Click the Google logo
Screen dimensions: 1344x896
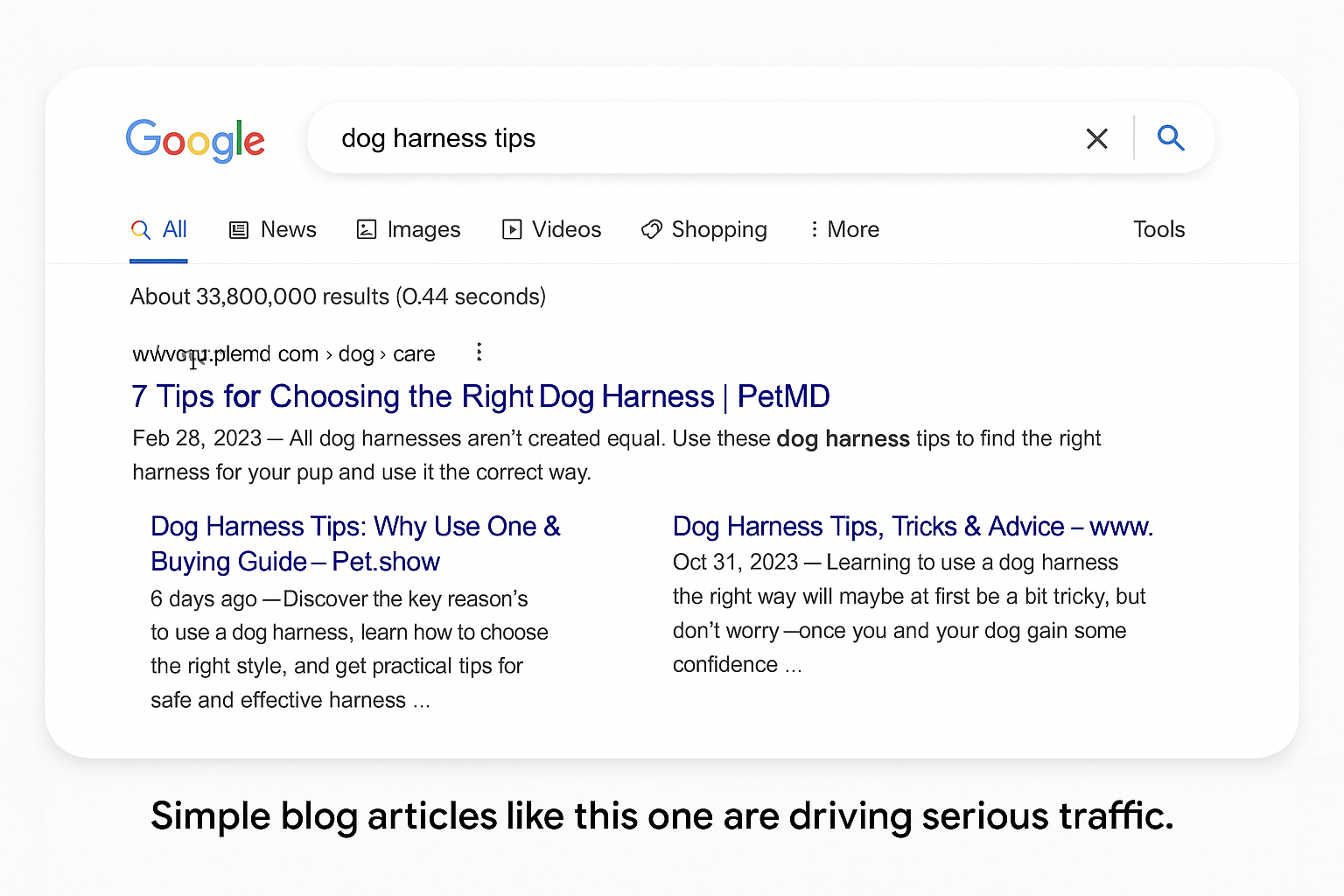click(x=195, y=140)
